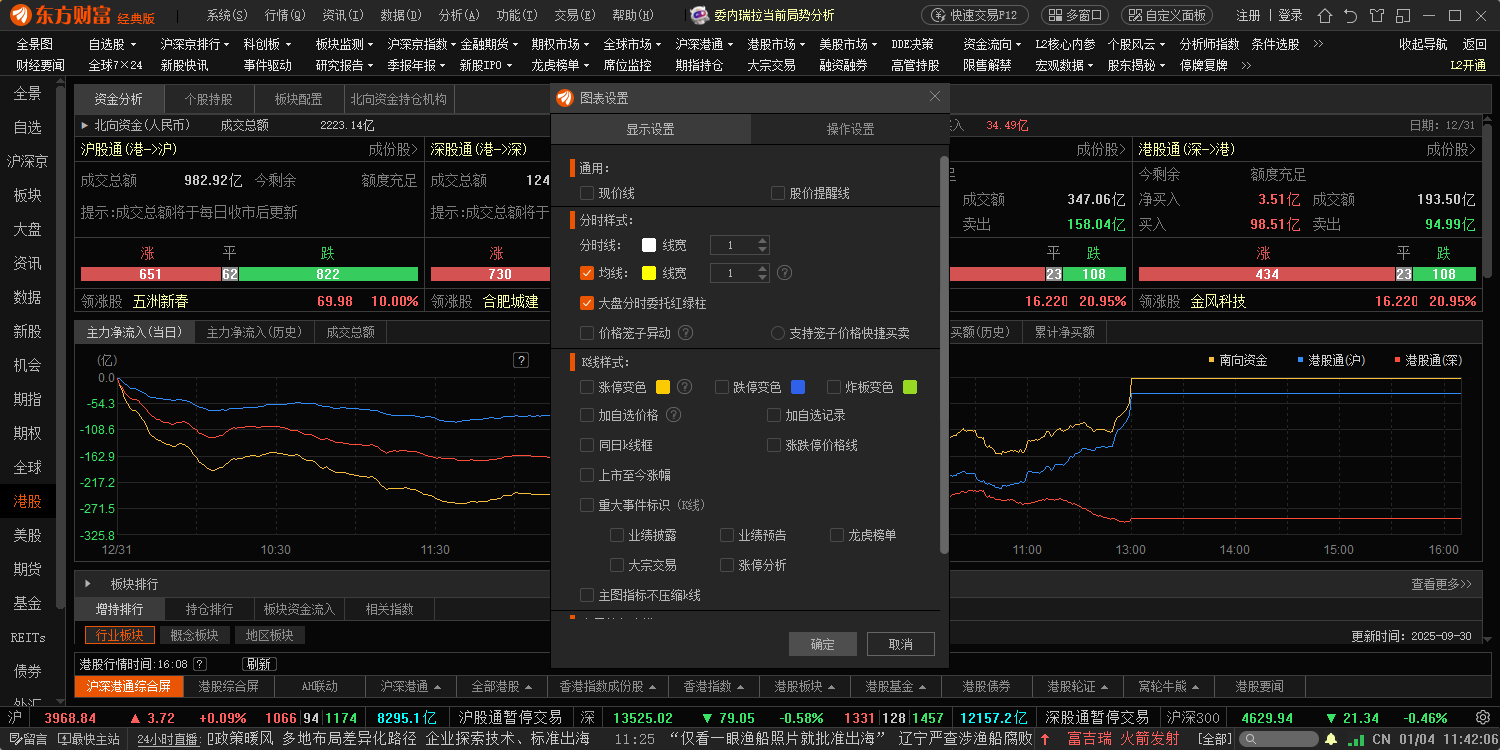Screen dimensions: 1500x750
Task: Click the status bar search box
Action: point(1281,739)
